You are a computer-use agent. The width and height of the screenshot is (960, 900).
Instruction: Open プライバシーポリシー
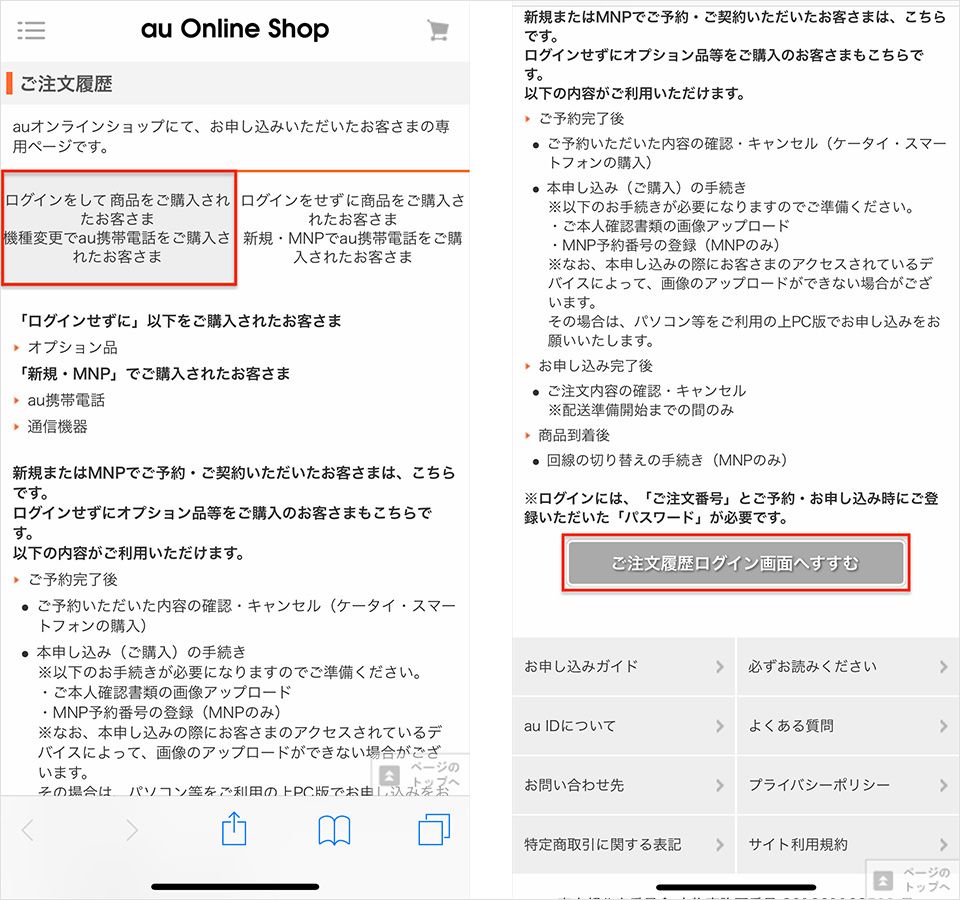[848, 785]
